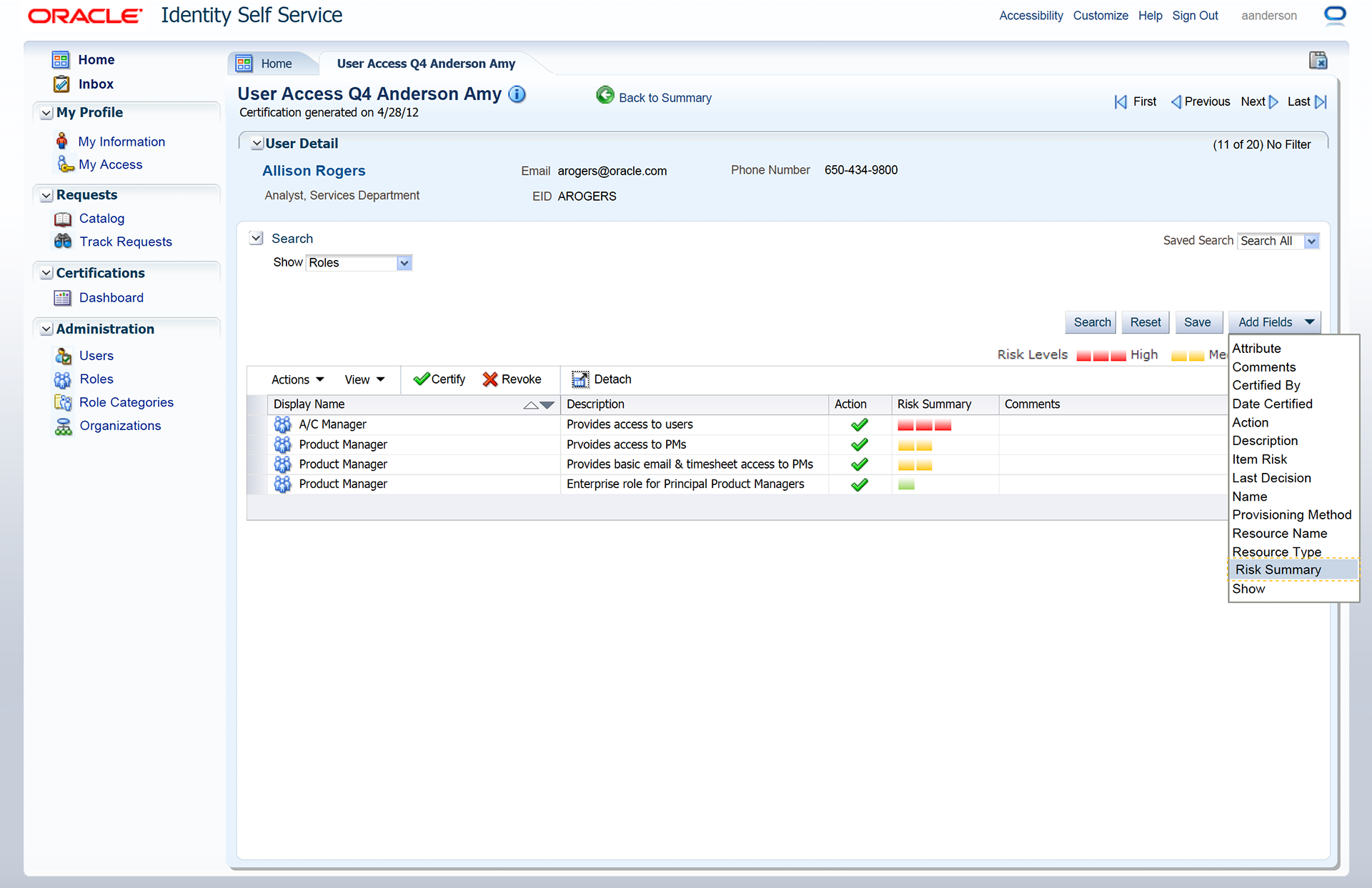Choose Attribute from Add Fields menu
This screenshot has height=888, width=1372.
pos(1256,348)
